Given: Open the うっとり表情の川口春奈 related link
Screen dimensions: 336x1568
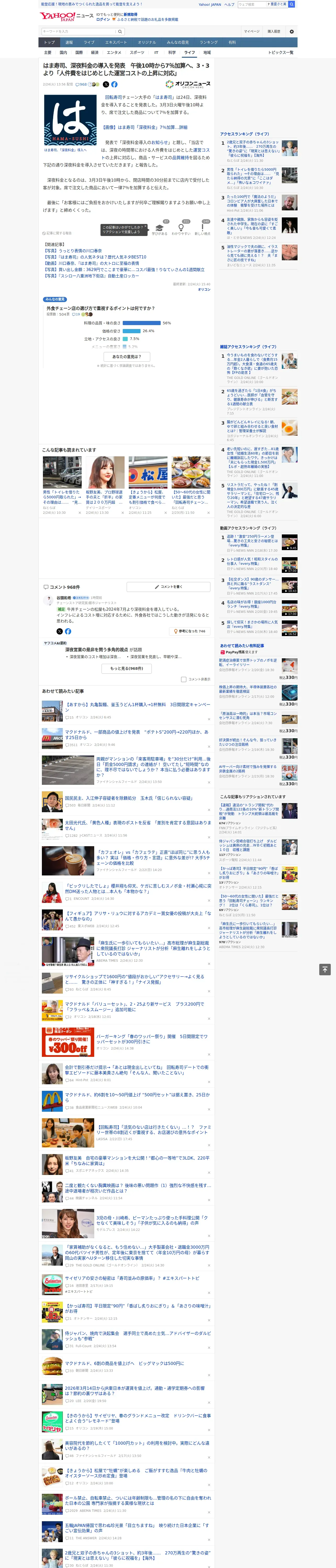Looking at the screenshot, I should point(72,251).
